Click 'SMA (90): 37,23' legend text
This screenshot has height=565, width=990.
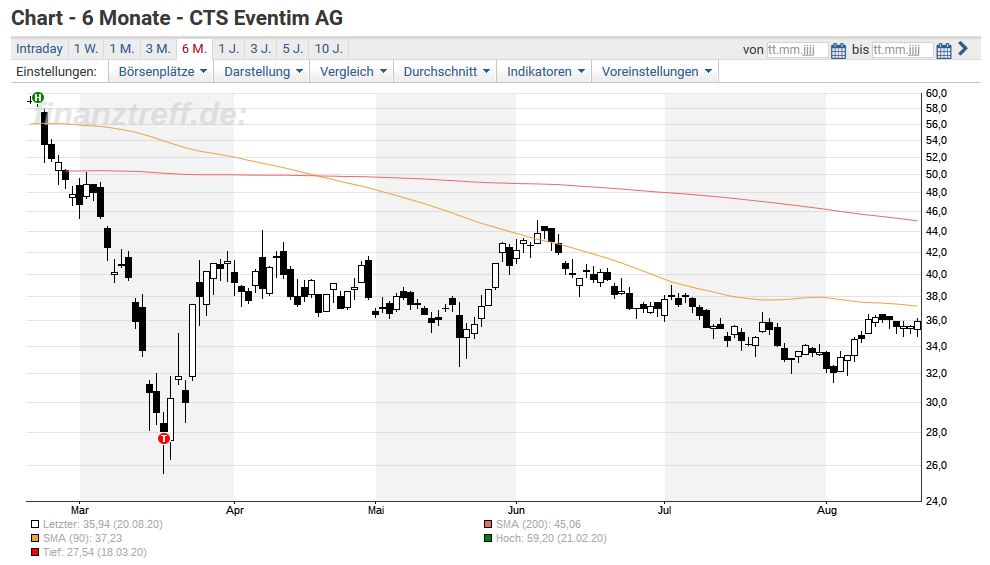pos(83,538)
